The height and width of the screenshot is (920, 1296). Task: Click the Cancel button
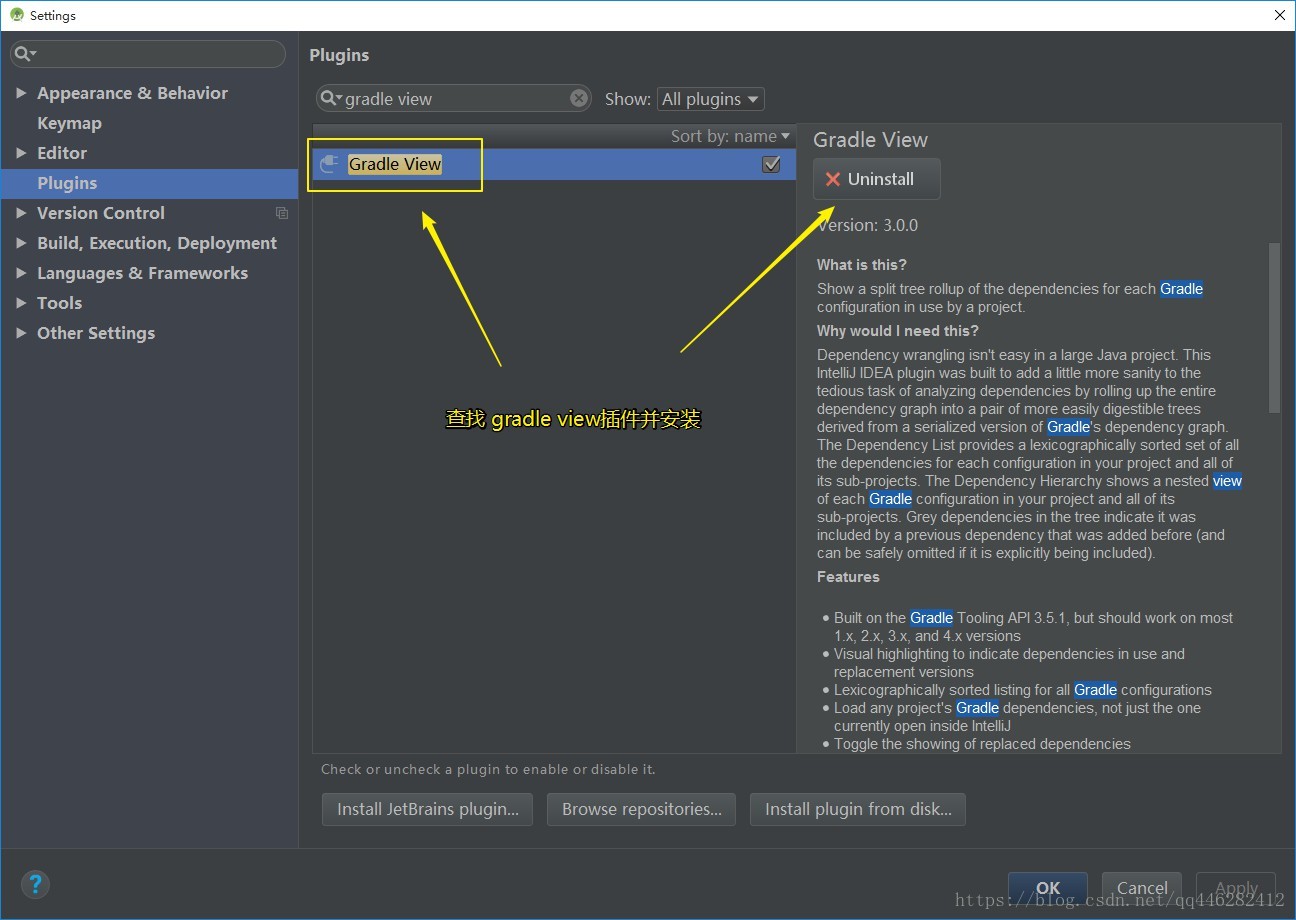coord(1142,888)
